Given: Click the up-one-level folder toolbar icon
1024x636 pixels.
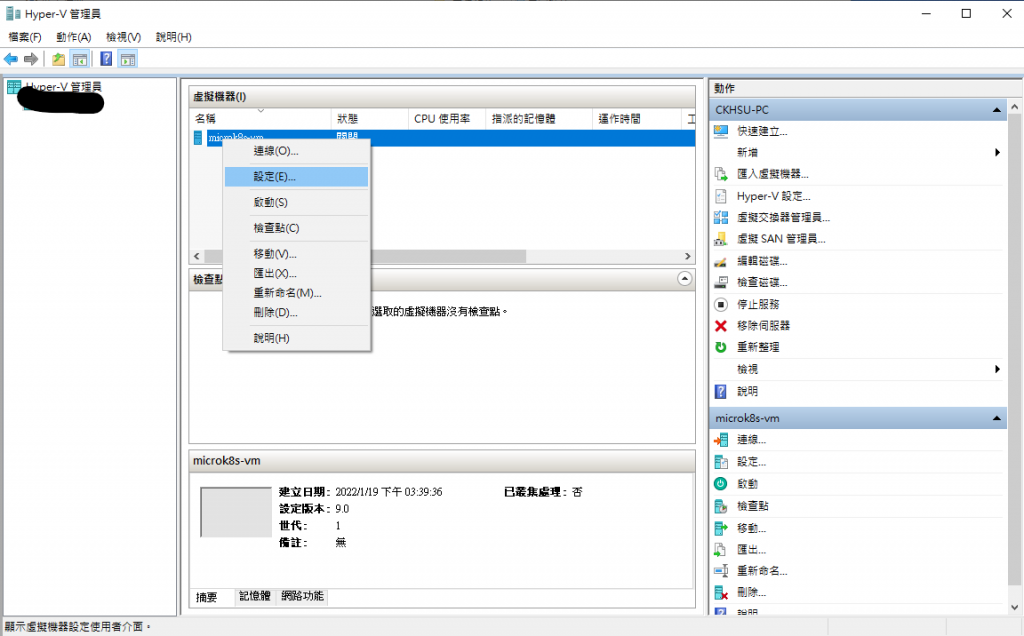Looking at the screenshot, I should pos(59,59).
